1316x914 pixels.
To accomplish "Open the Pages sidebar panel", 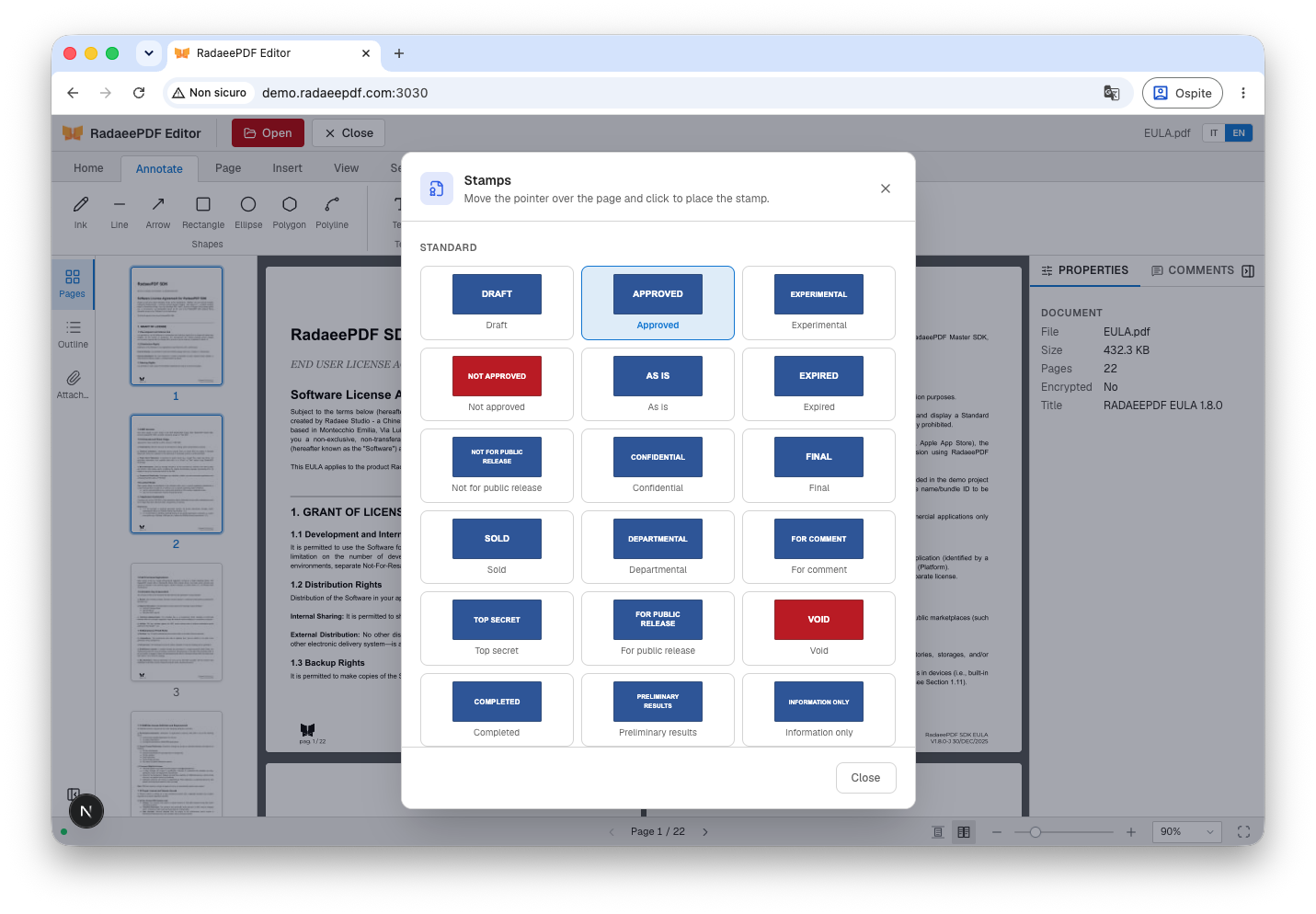I will coord(73,283).
